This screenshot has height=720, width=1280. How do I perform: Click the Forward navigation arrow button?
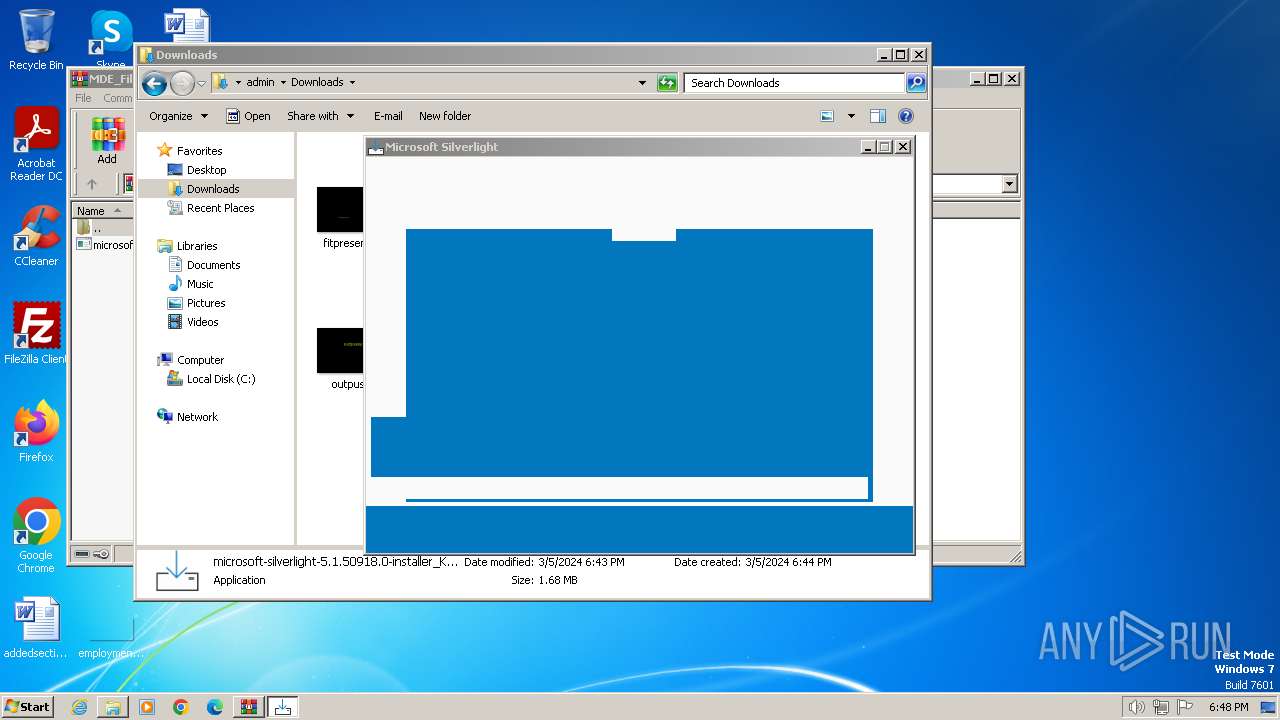(x=182, y=83)
